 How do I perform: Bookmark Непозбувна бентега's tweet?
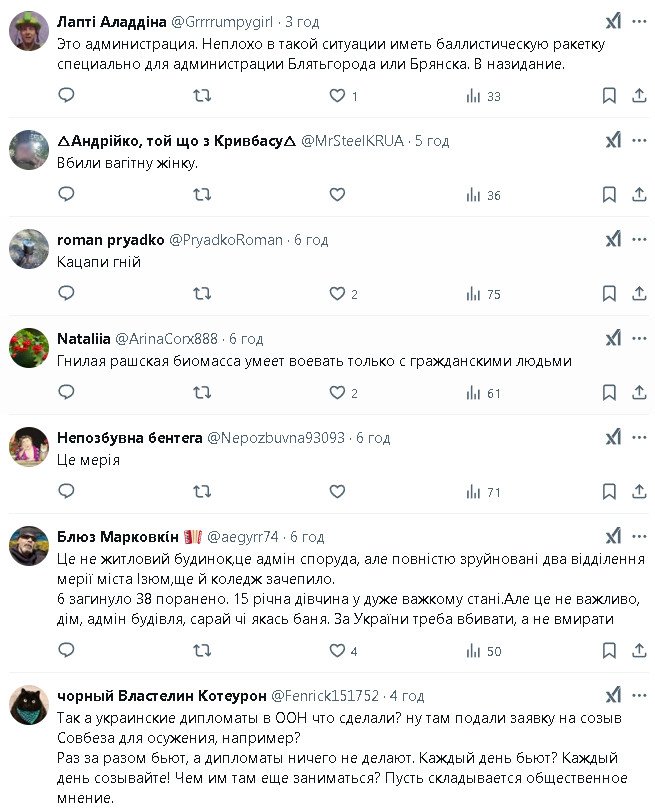[x=609, y=492]
